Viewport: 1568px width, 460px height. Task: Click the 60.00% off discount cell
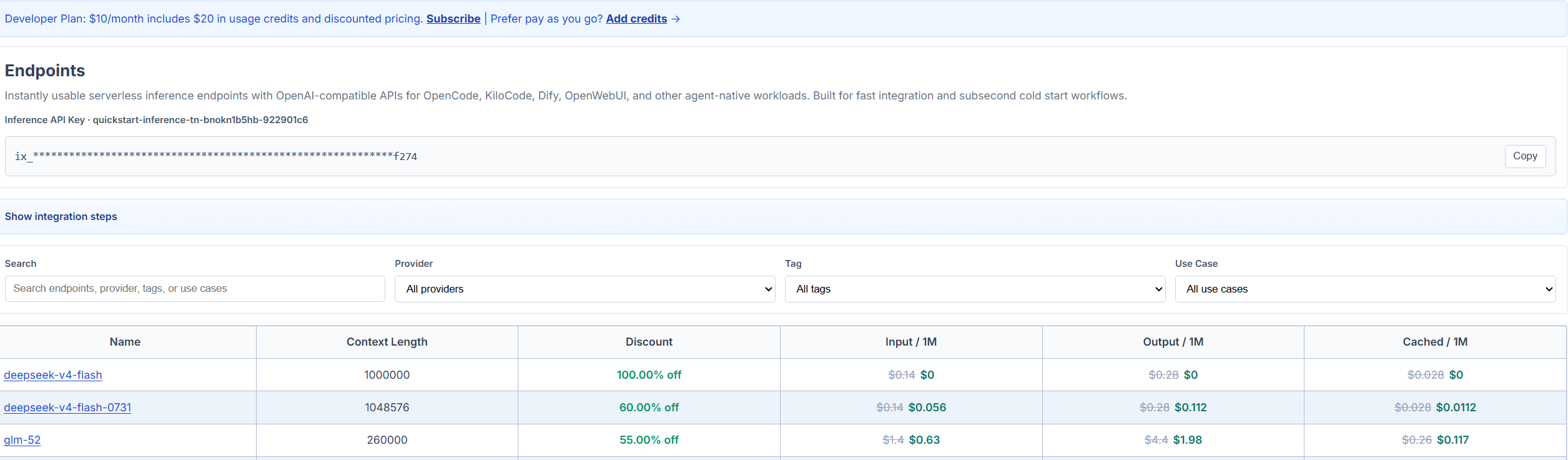point(649,407)
